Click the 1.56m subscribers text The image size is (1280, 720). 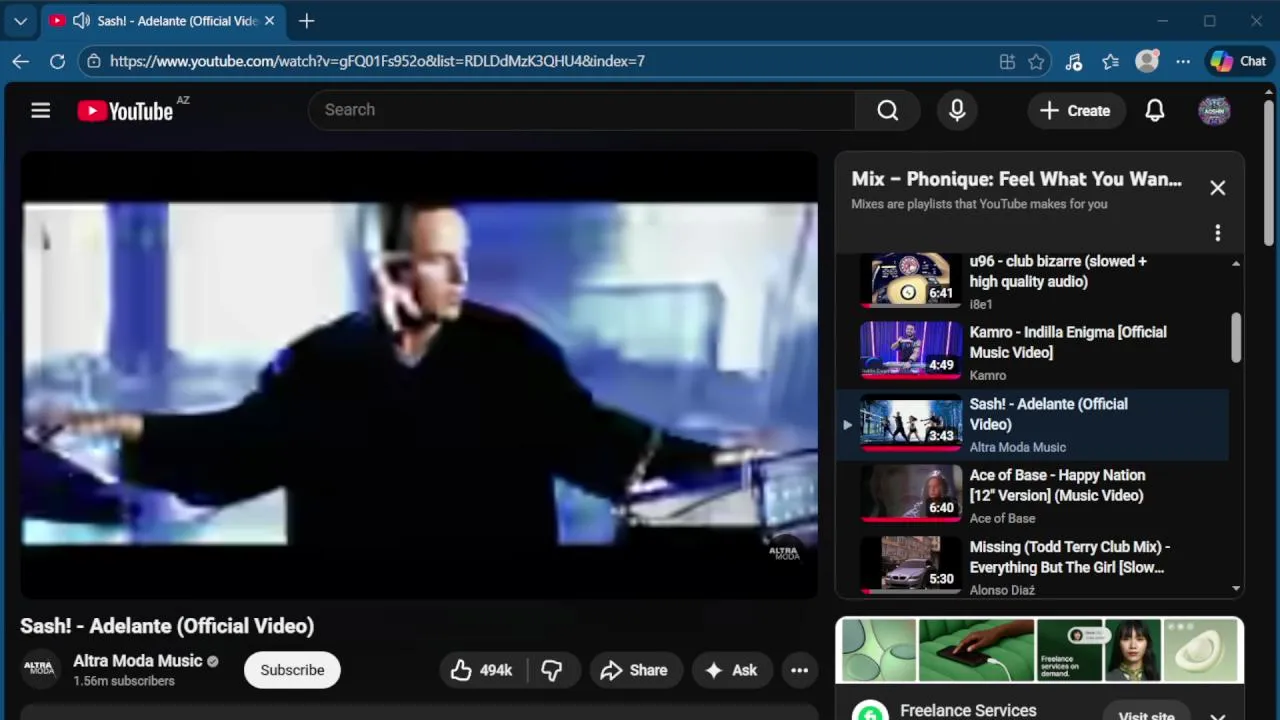point(124,681)
